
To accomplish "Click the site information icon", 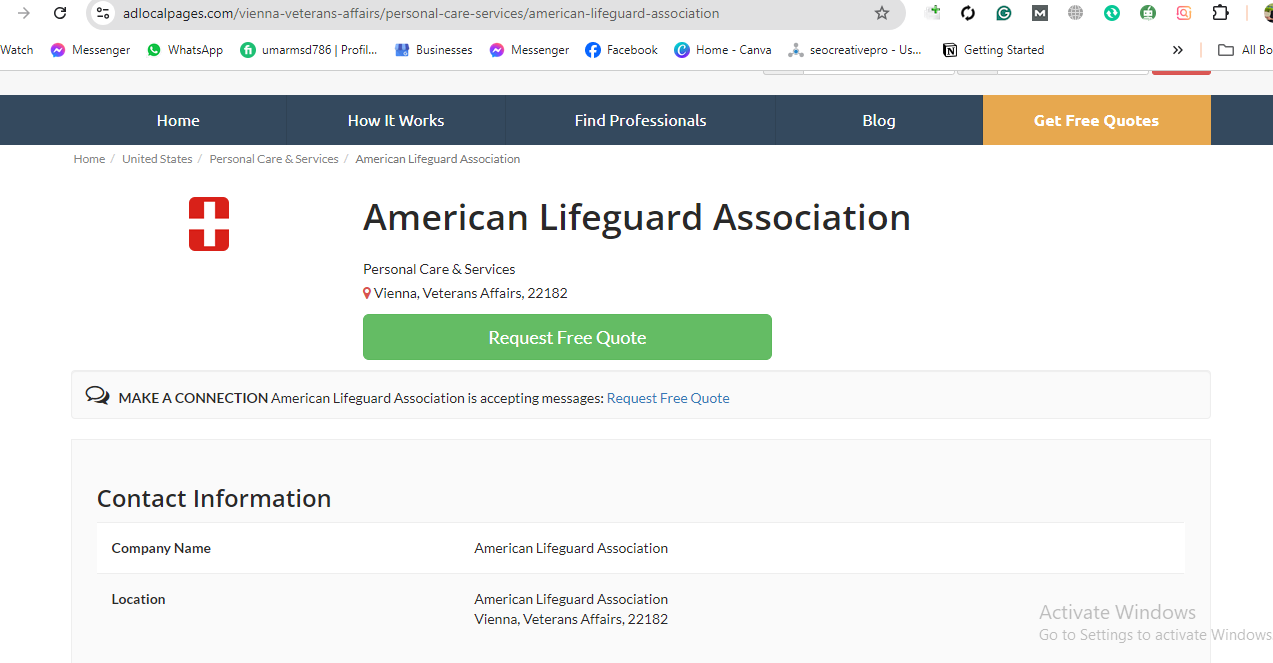I will tap(103, 13).
